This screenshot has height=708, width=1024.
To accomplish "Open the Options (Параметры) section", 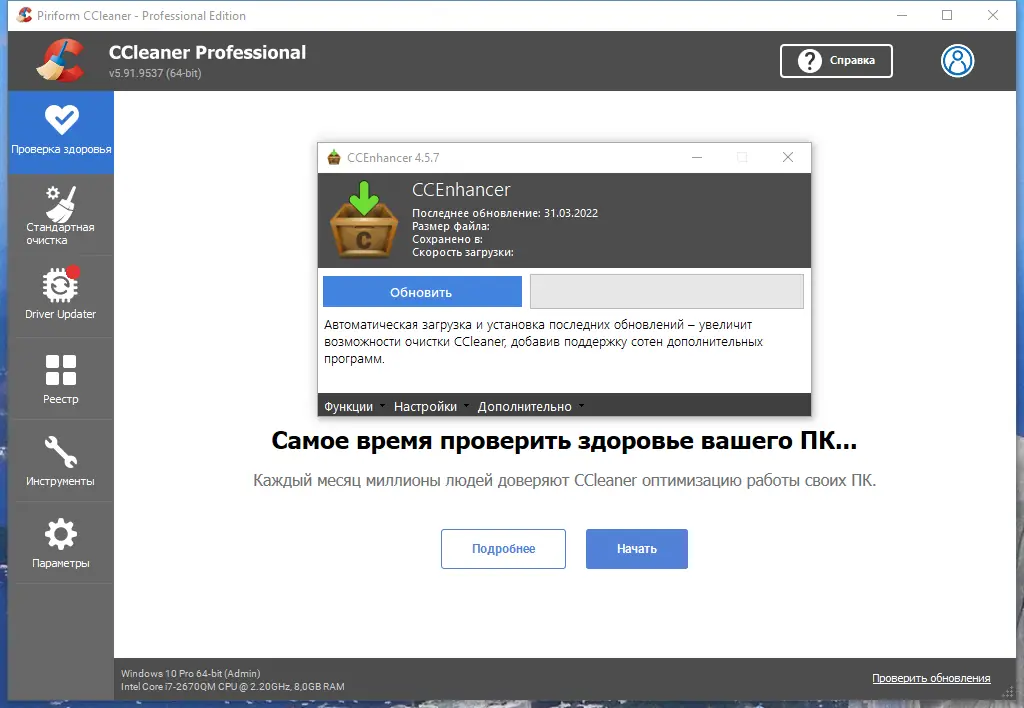I will pyautogui.click(x=61, y=543).
